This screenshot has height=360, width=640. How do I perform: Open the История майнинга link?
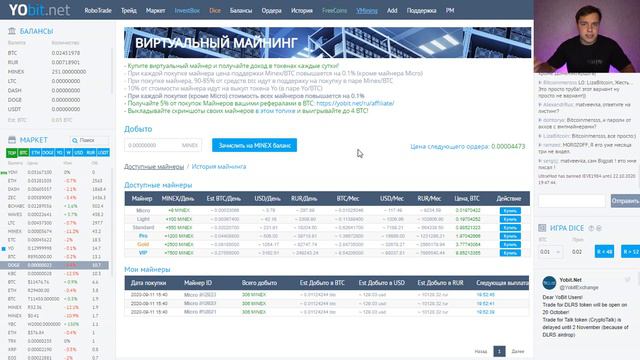point(219,167)
